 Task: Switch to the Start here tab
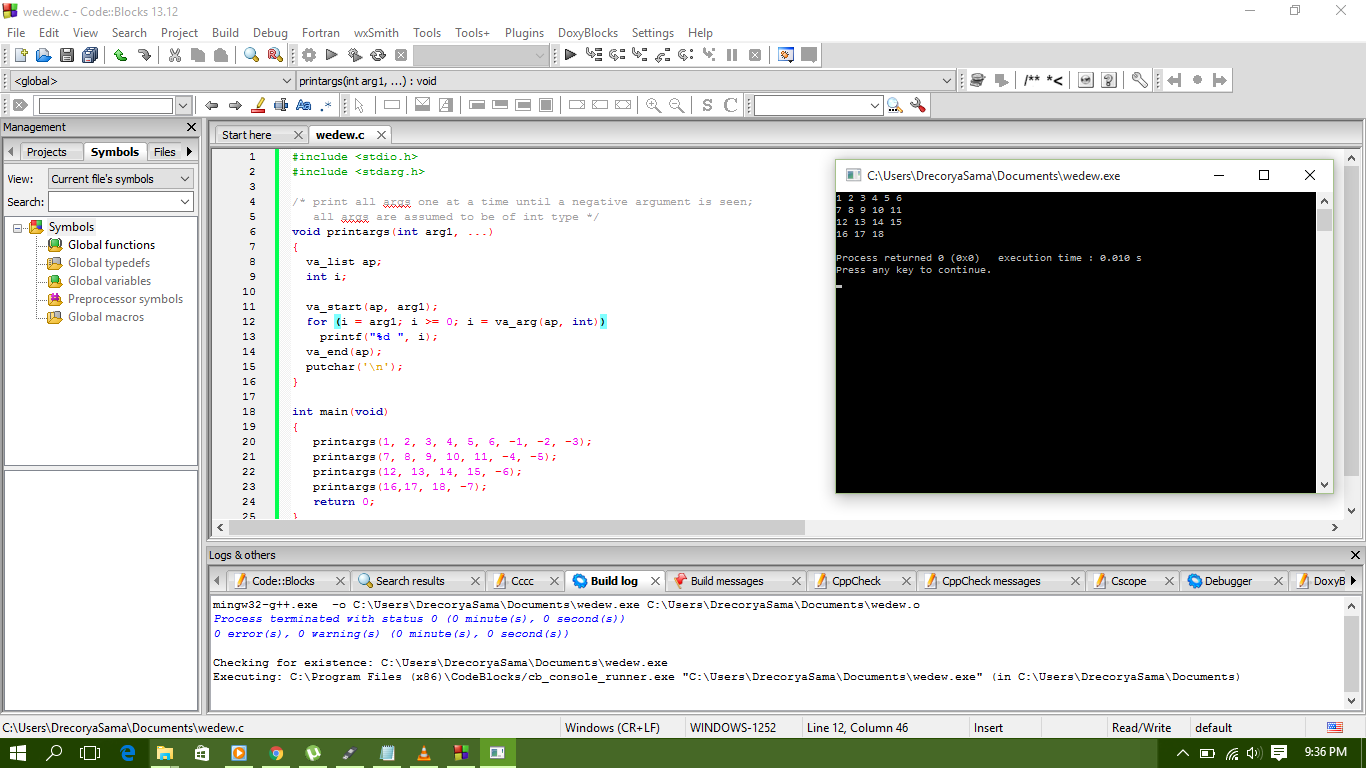click(247, 135)
